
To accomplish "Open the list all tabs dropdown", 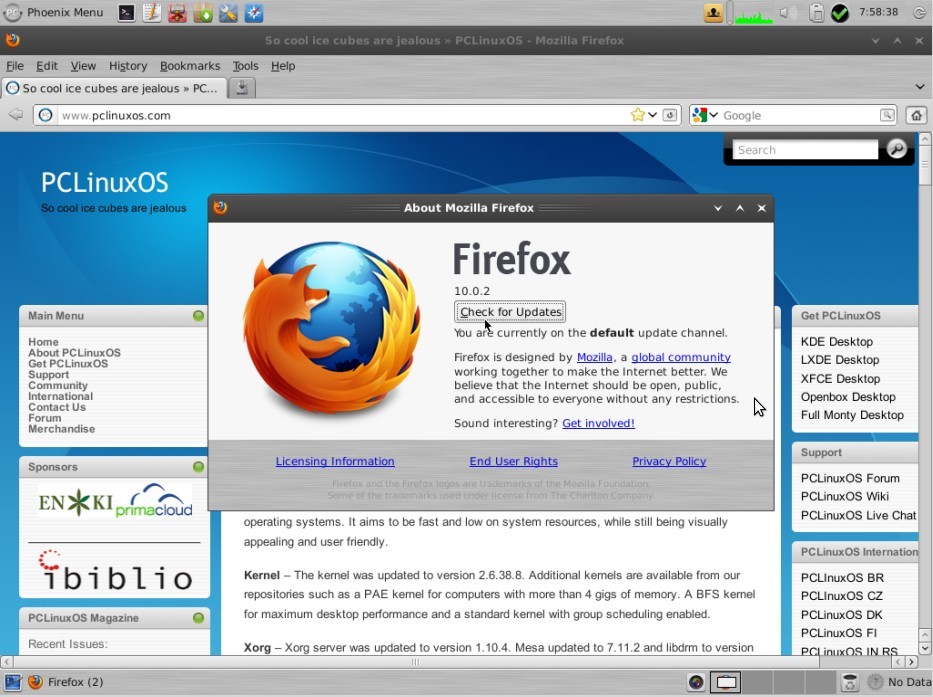I will [x=919, y=88].
